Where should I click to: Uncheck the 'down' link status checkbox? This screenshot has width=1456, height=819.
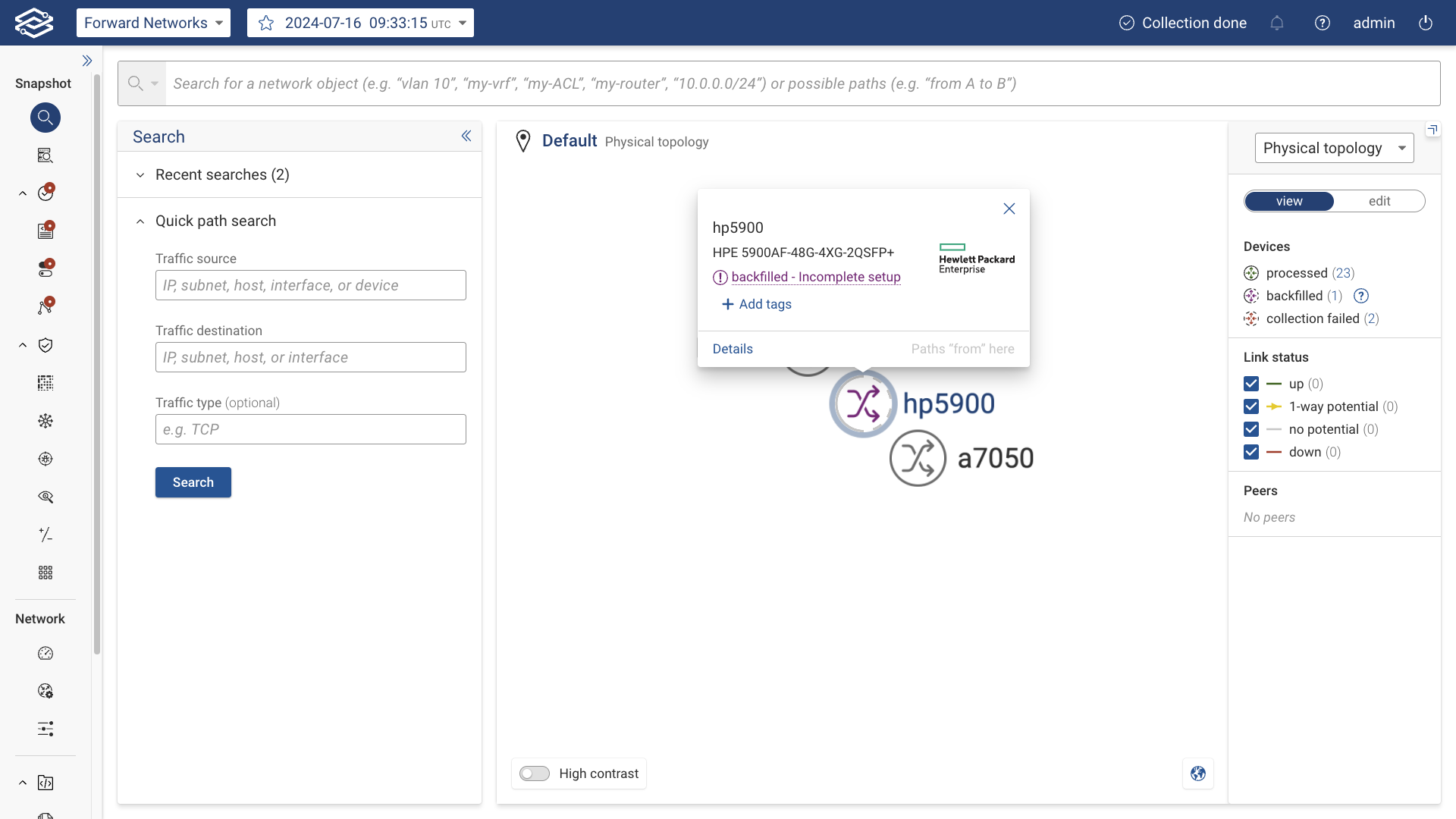tap(1251, 452)
